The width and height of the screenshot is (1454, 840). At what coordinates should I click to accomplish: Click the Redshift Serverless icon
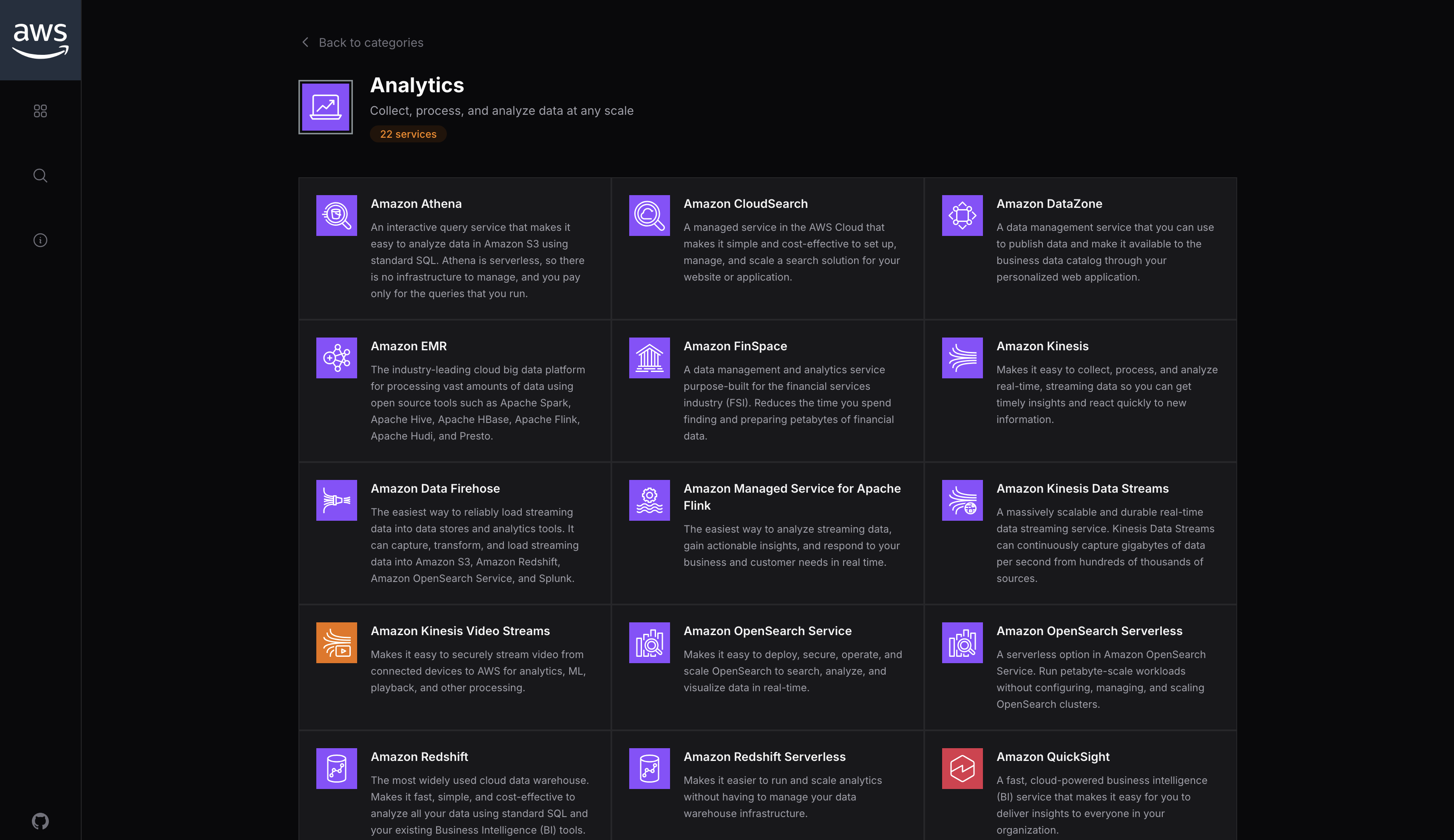tap(649, 769)
